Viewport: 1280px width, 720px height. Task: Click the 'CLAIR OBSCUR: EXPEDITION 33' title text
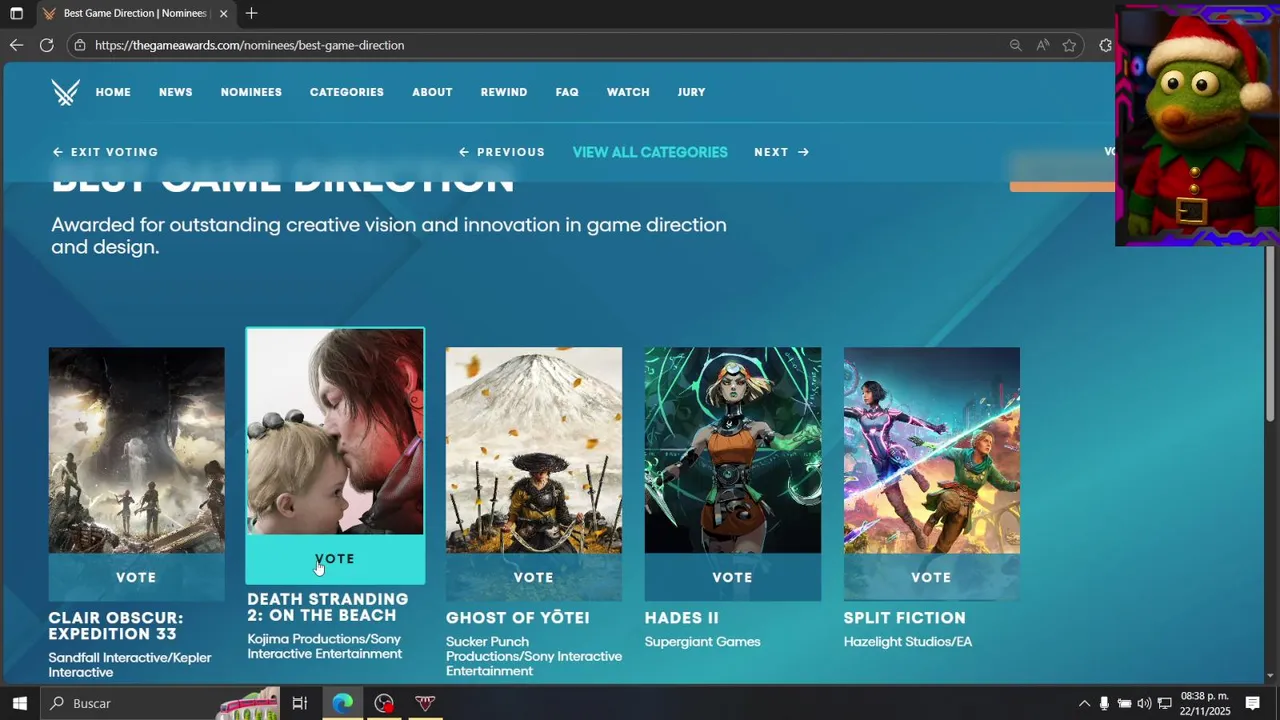pos(116,626)
